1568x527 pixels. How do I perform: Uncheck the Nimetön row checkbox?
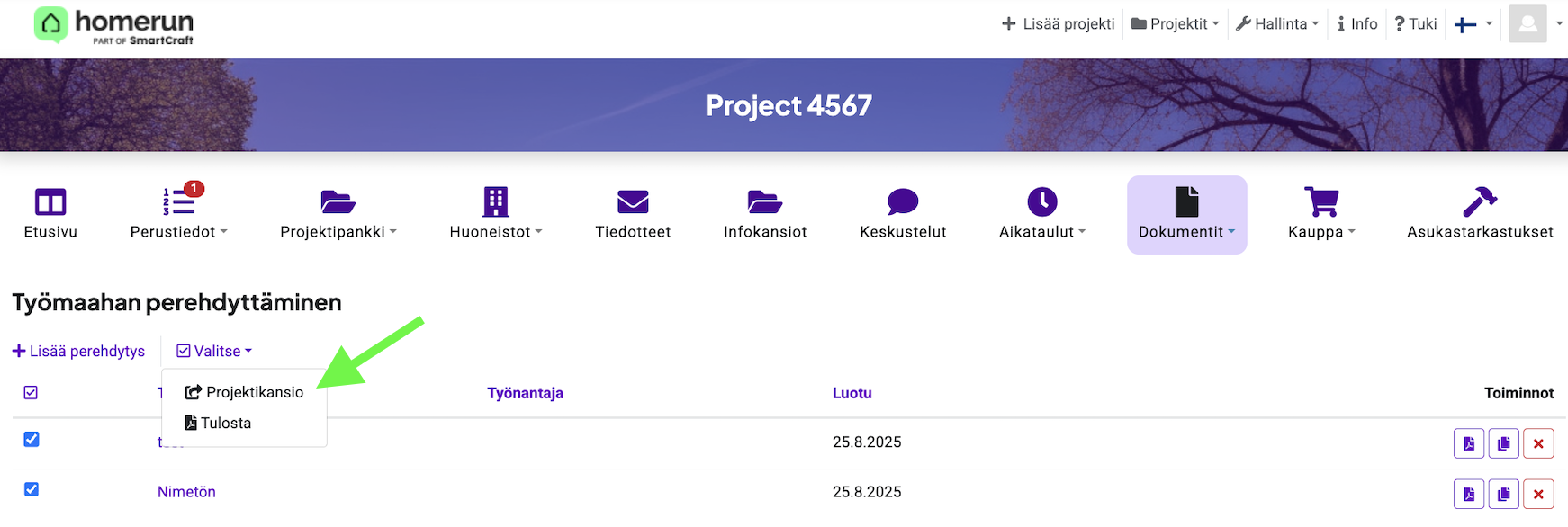coord(32,489)
